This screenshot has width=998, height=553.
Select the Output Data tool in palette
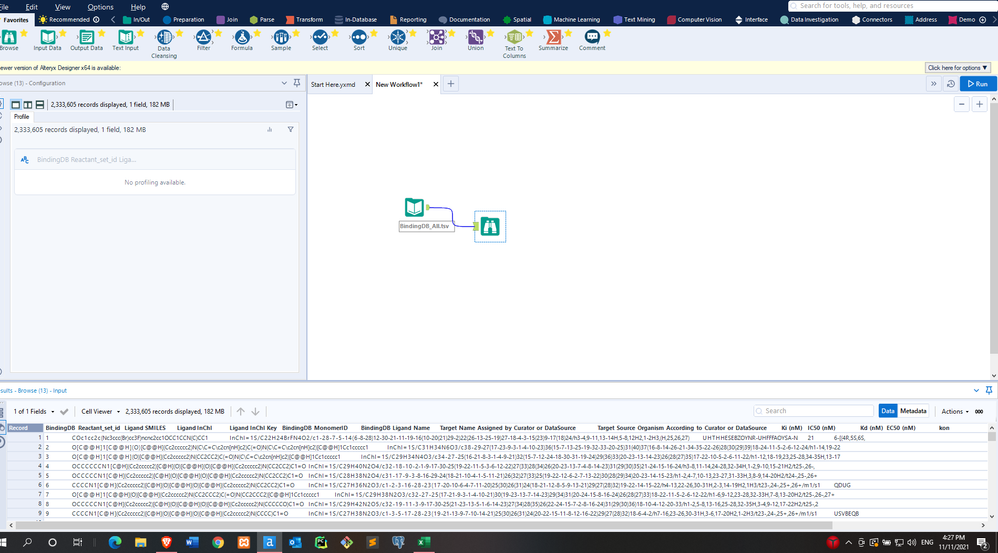click(x=87, y=38)
